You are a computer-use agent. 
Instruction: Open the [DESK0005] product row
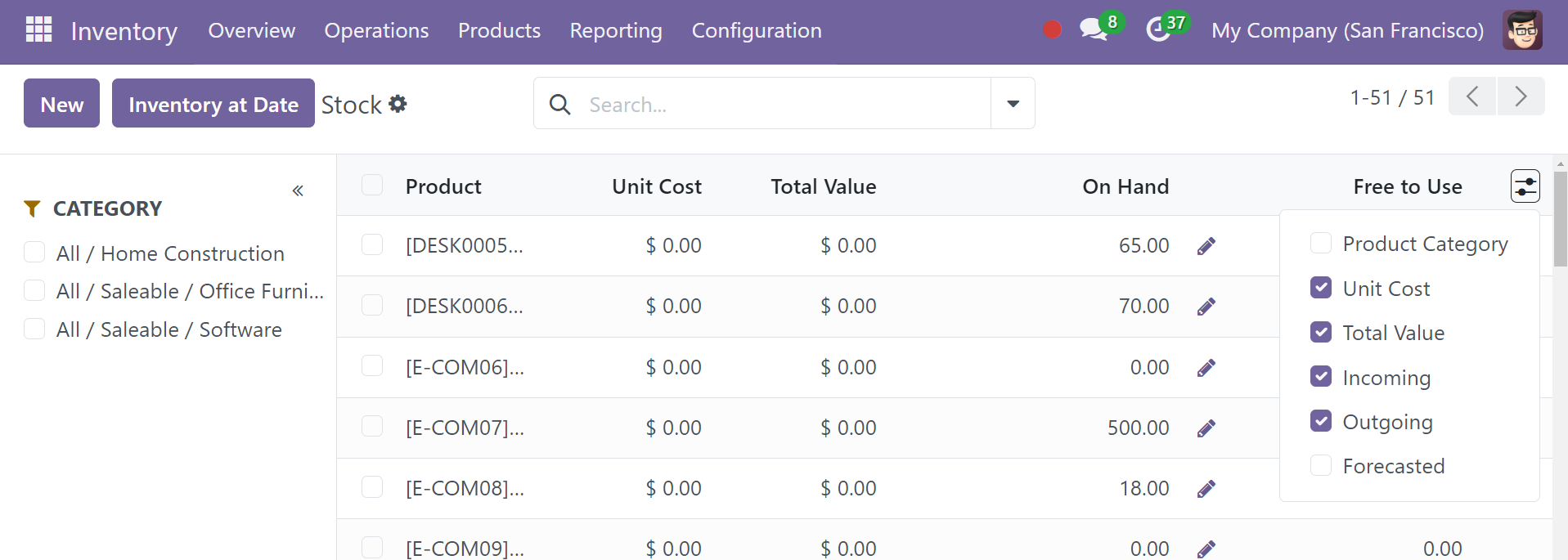(464, 245)
